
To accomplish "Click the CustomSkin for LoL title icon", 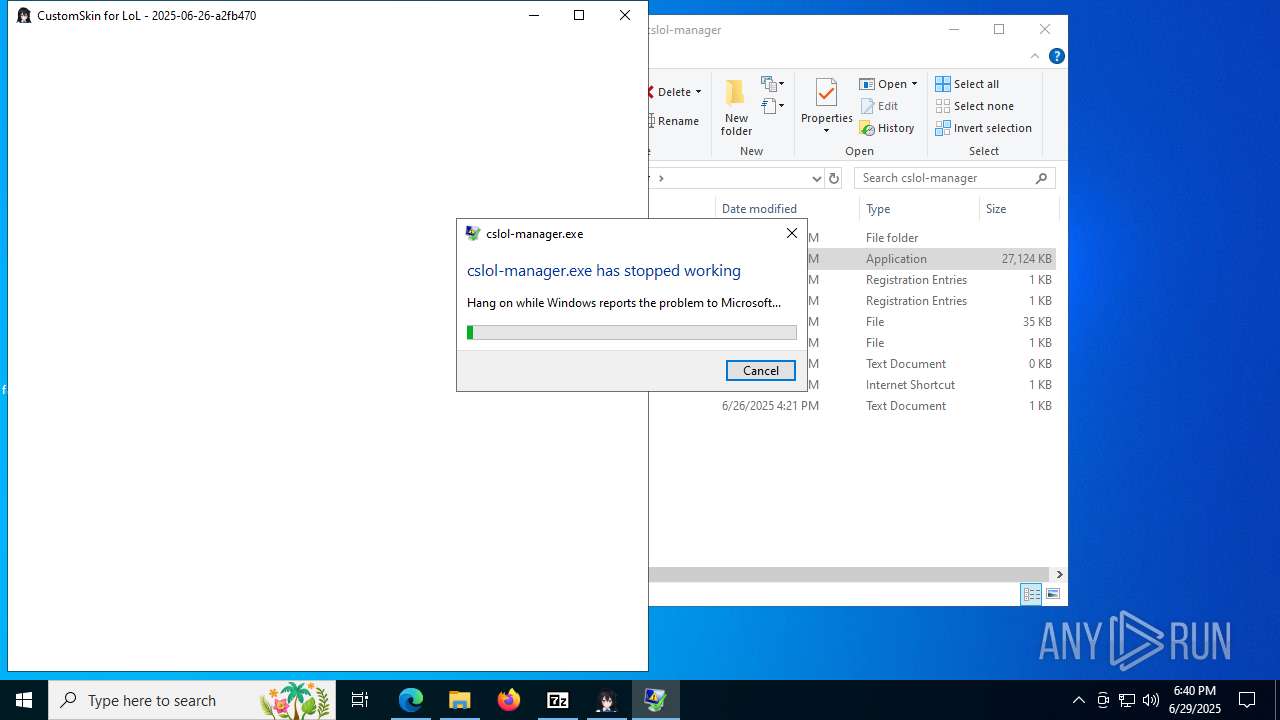I will coord(24,16).
